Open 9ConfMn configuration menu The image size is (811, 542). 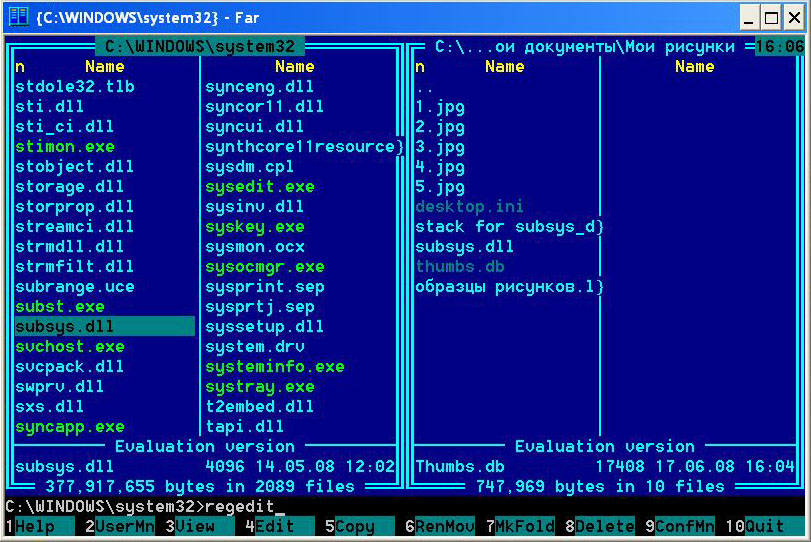tap(680, 526)
